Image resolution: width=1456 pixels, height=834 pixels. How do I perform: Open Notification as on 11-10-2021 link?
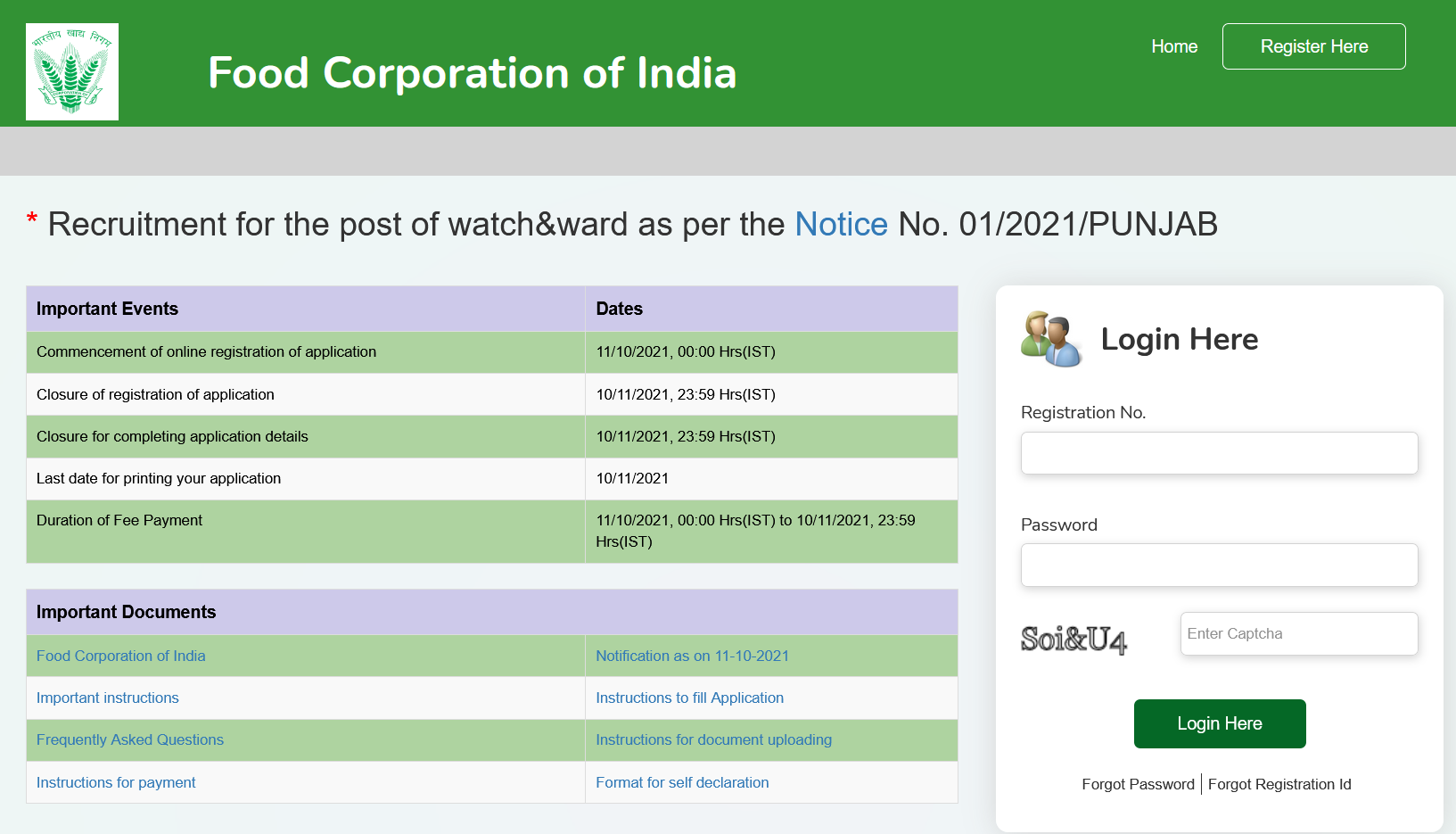tap(693, 656)
